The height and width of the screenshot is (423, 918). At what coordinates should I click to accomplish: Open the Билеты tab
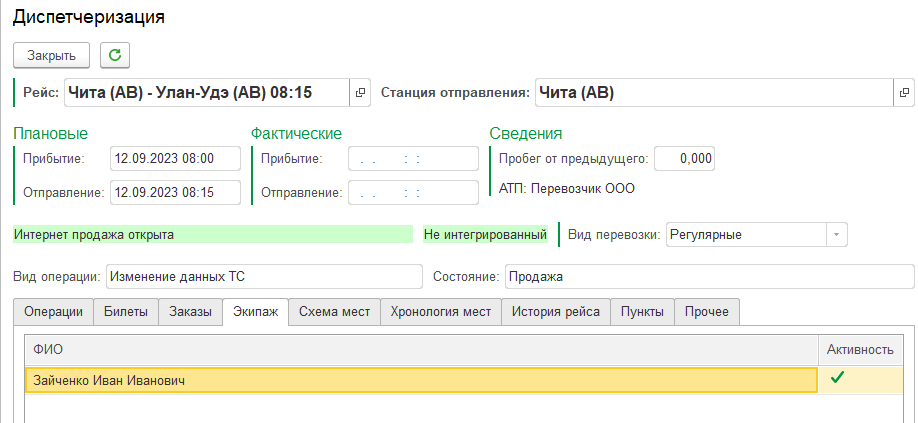pyautogui.click(x=126, y=312)
